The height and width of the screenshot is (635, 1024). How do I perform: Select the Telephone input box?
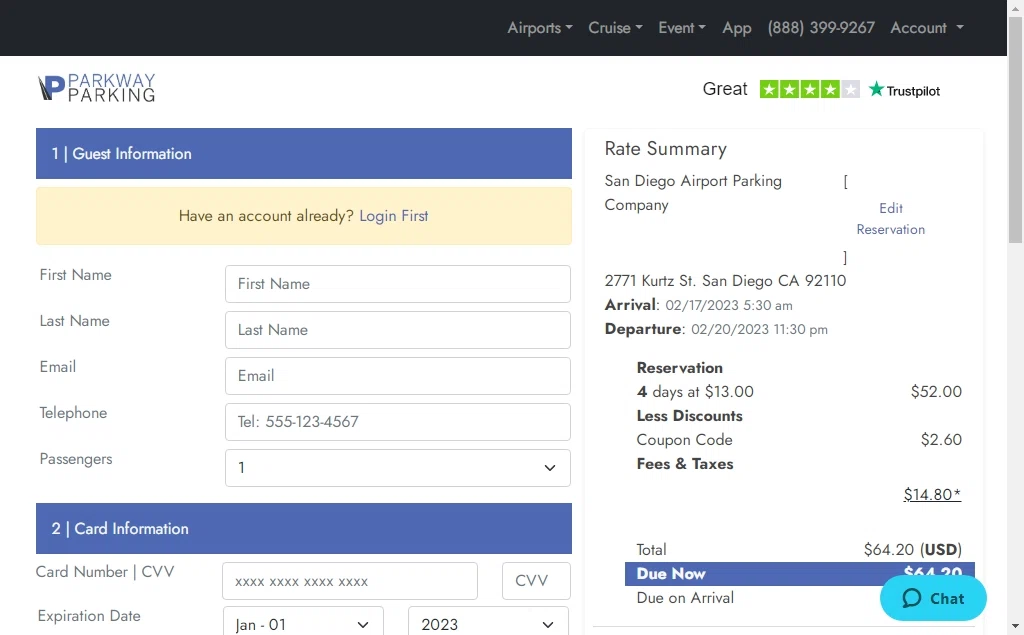(398, 422)
